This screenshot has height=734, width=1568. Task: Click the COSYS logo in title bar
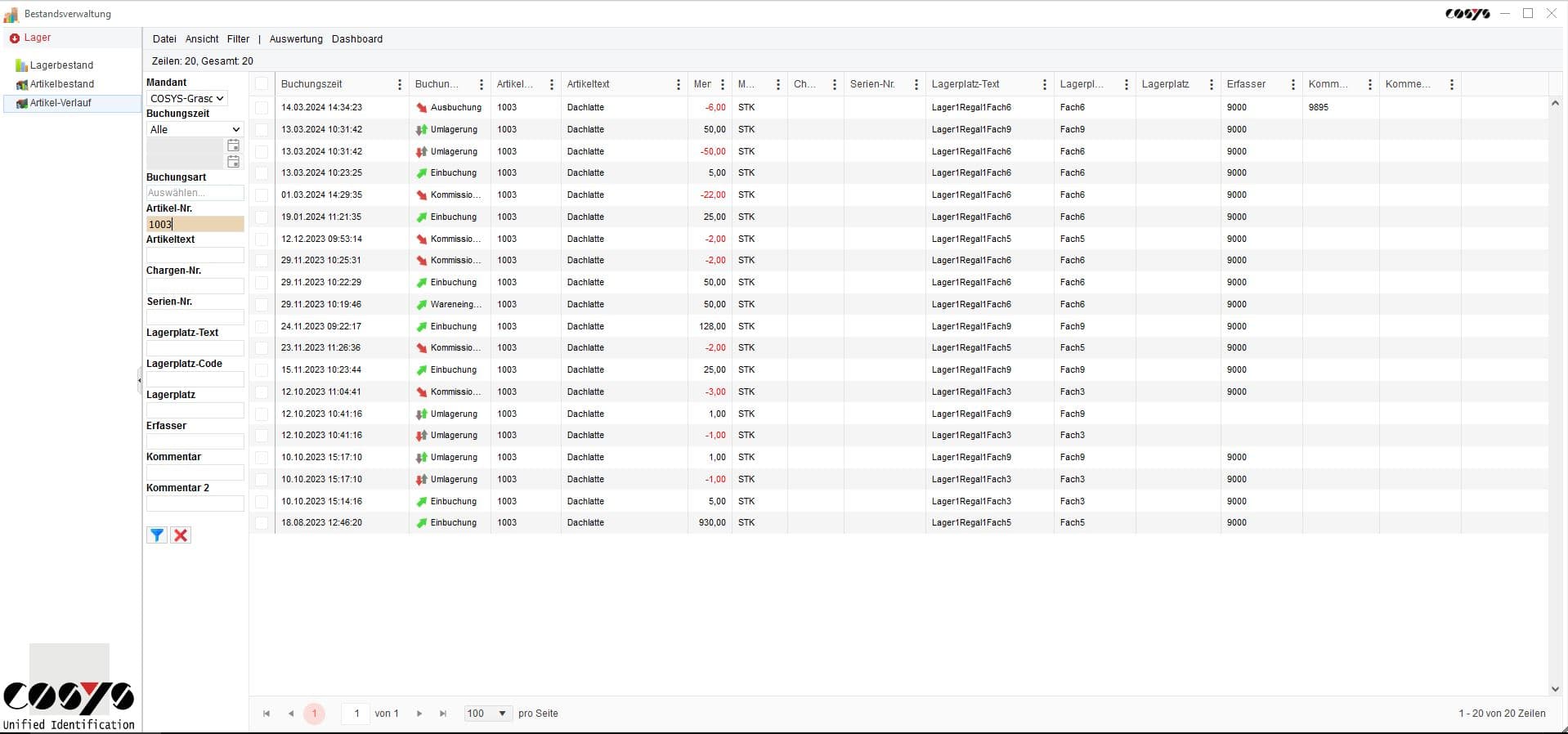coord(1467,14)
